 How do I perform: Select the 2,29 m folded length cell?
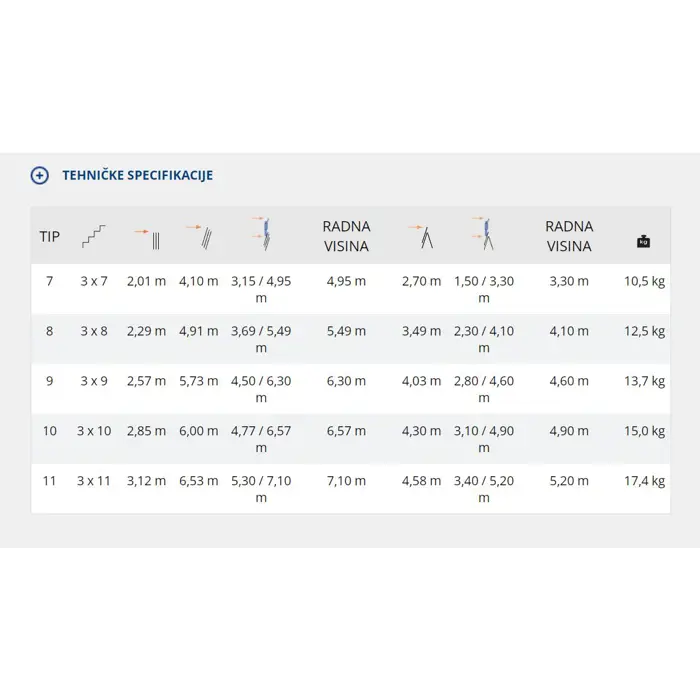tap(146, 331)
